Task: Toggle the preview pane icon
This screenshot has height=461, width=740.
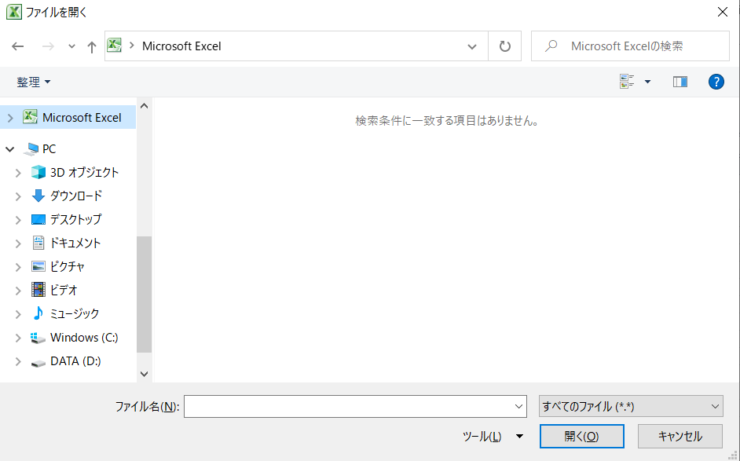Action: tap(680, 82)
